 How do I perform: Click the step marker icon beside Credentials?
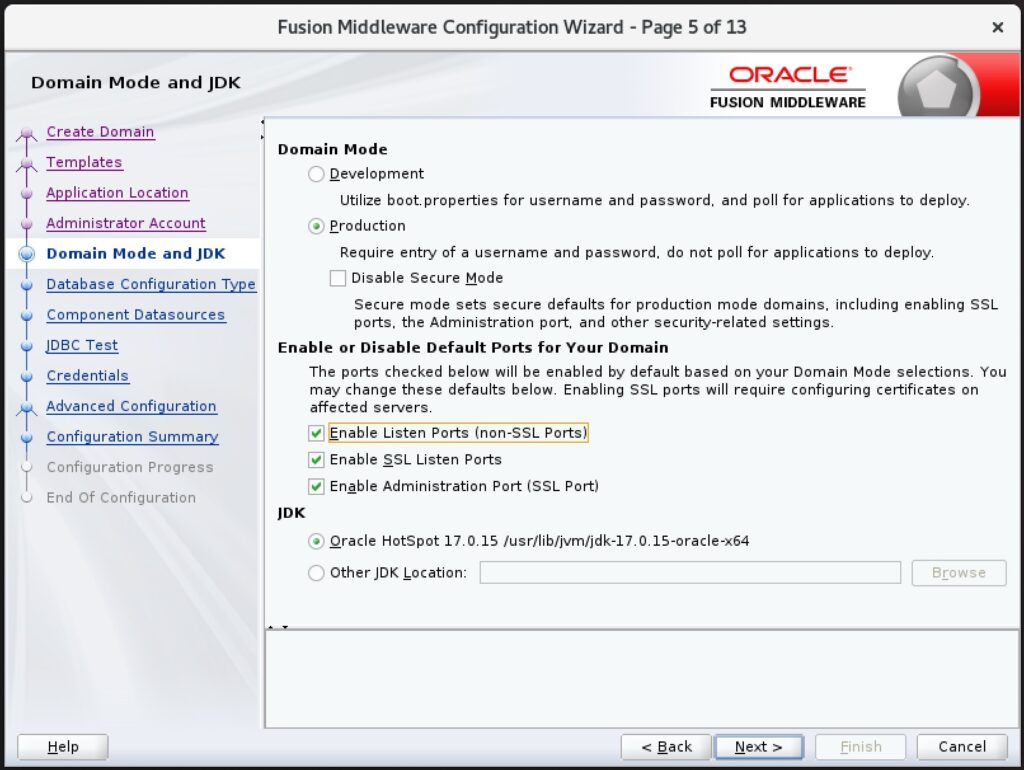click(x=27, y=376)
